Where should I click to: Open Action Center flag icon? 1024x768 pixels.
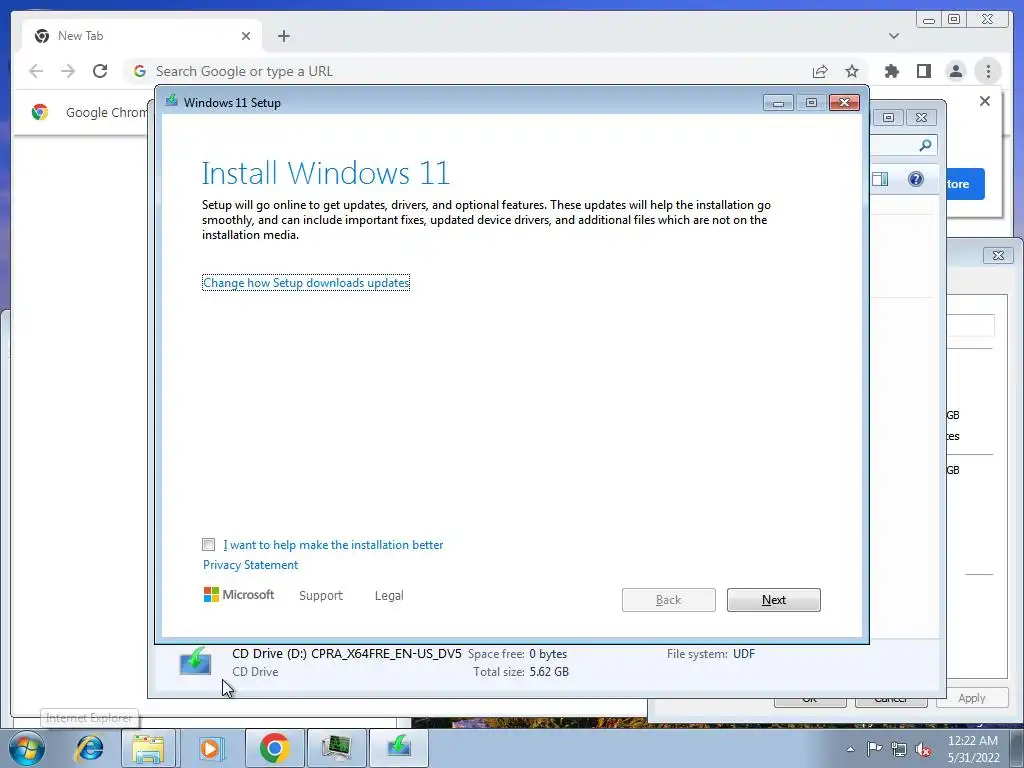point(874,749)
